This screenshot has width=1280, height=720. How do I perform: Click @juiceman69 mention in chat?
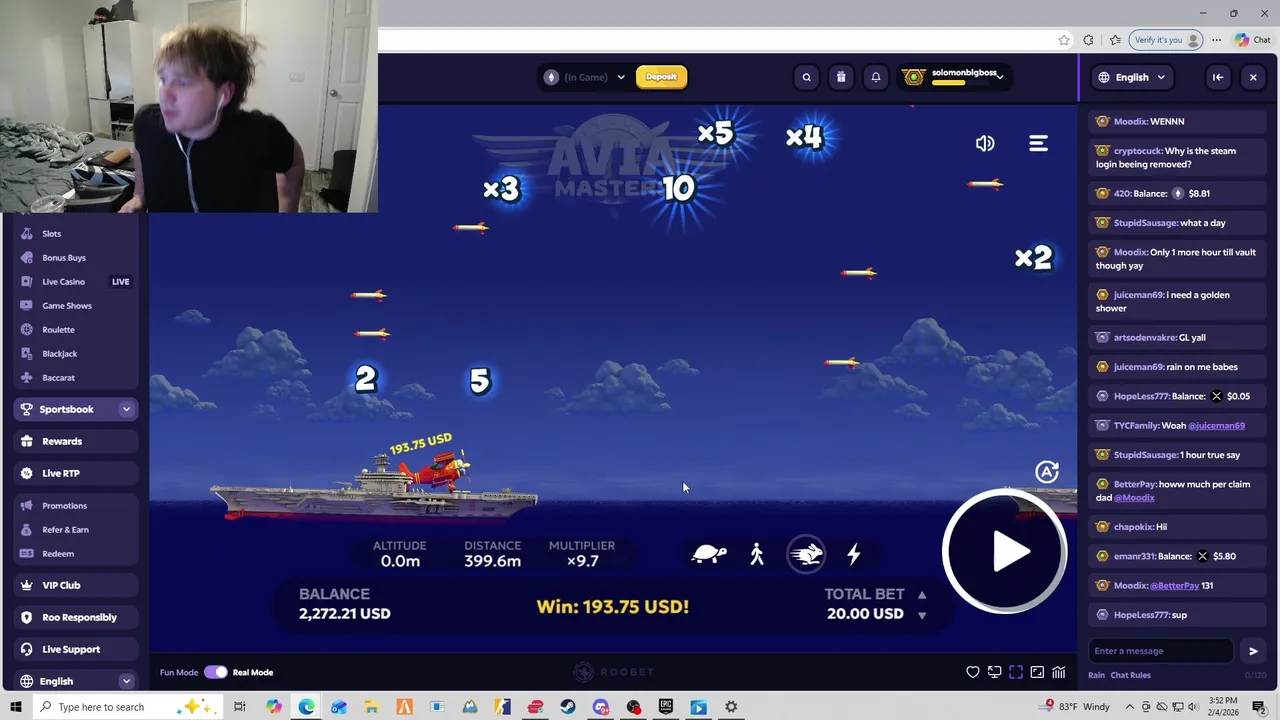click(1216, 426)
